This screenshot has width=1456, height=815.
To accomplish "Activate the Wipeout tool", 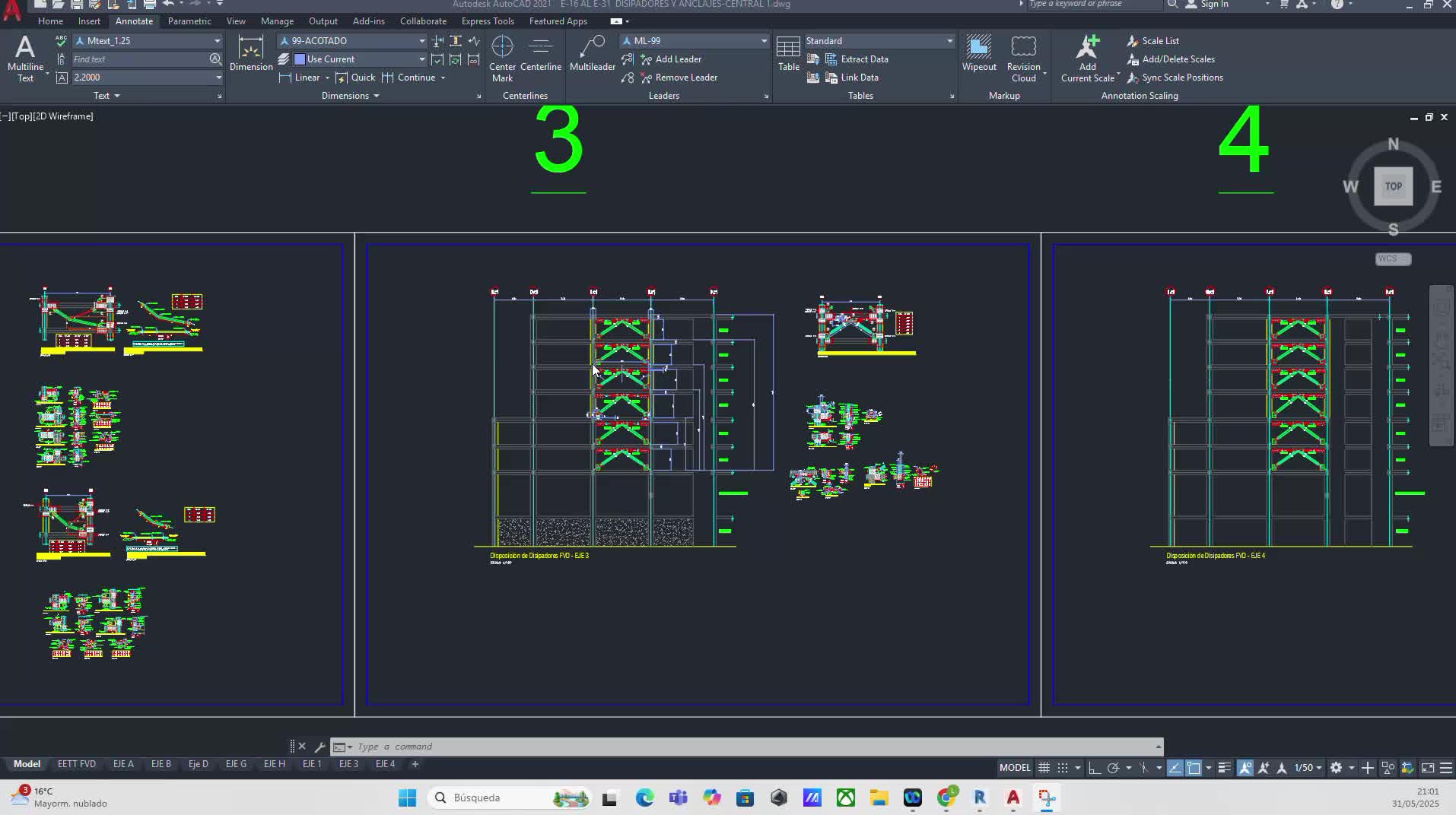I will pyautogui.click(x=979, y=53).
